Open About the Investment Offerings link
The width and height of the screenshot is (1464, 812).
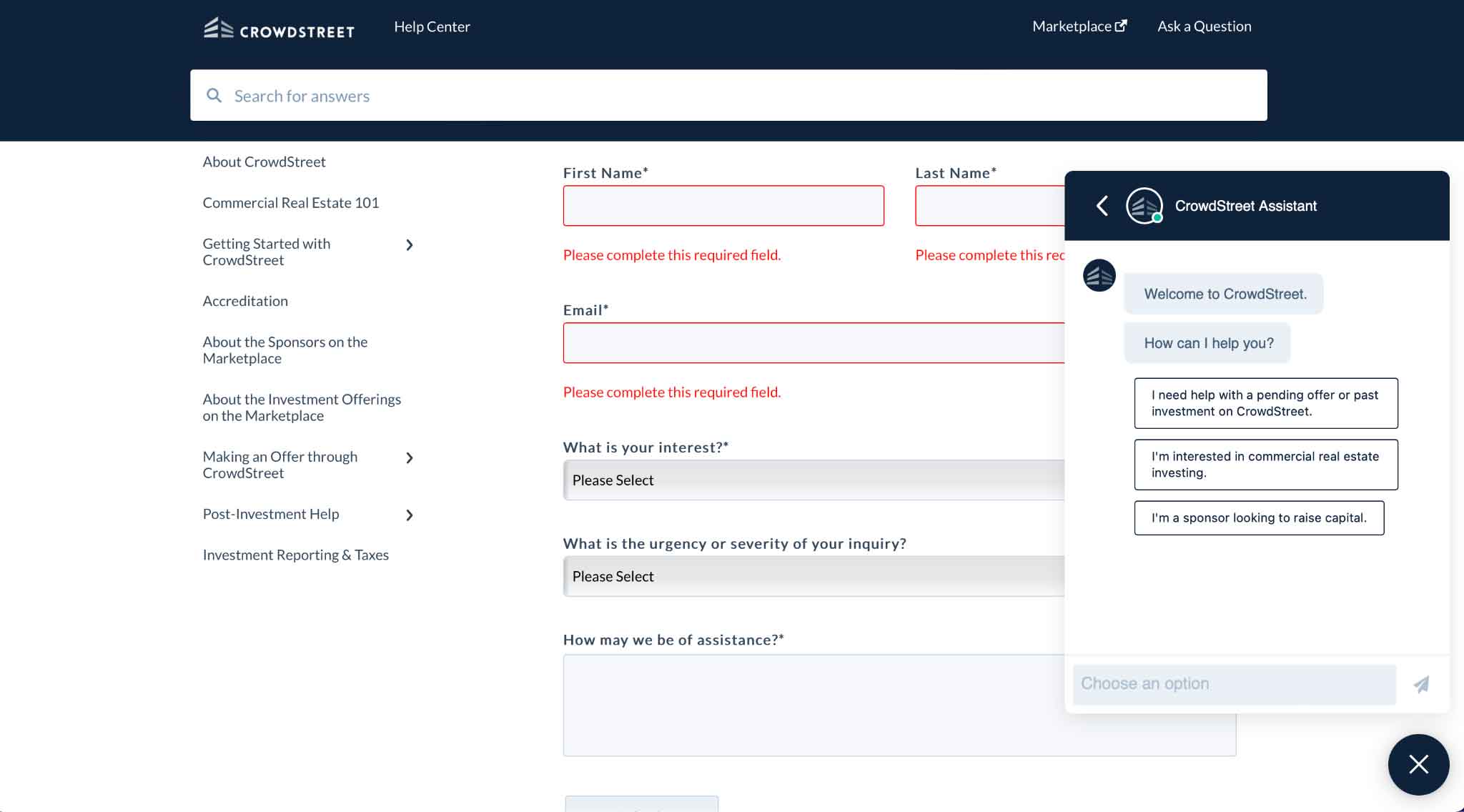(302, 407)
